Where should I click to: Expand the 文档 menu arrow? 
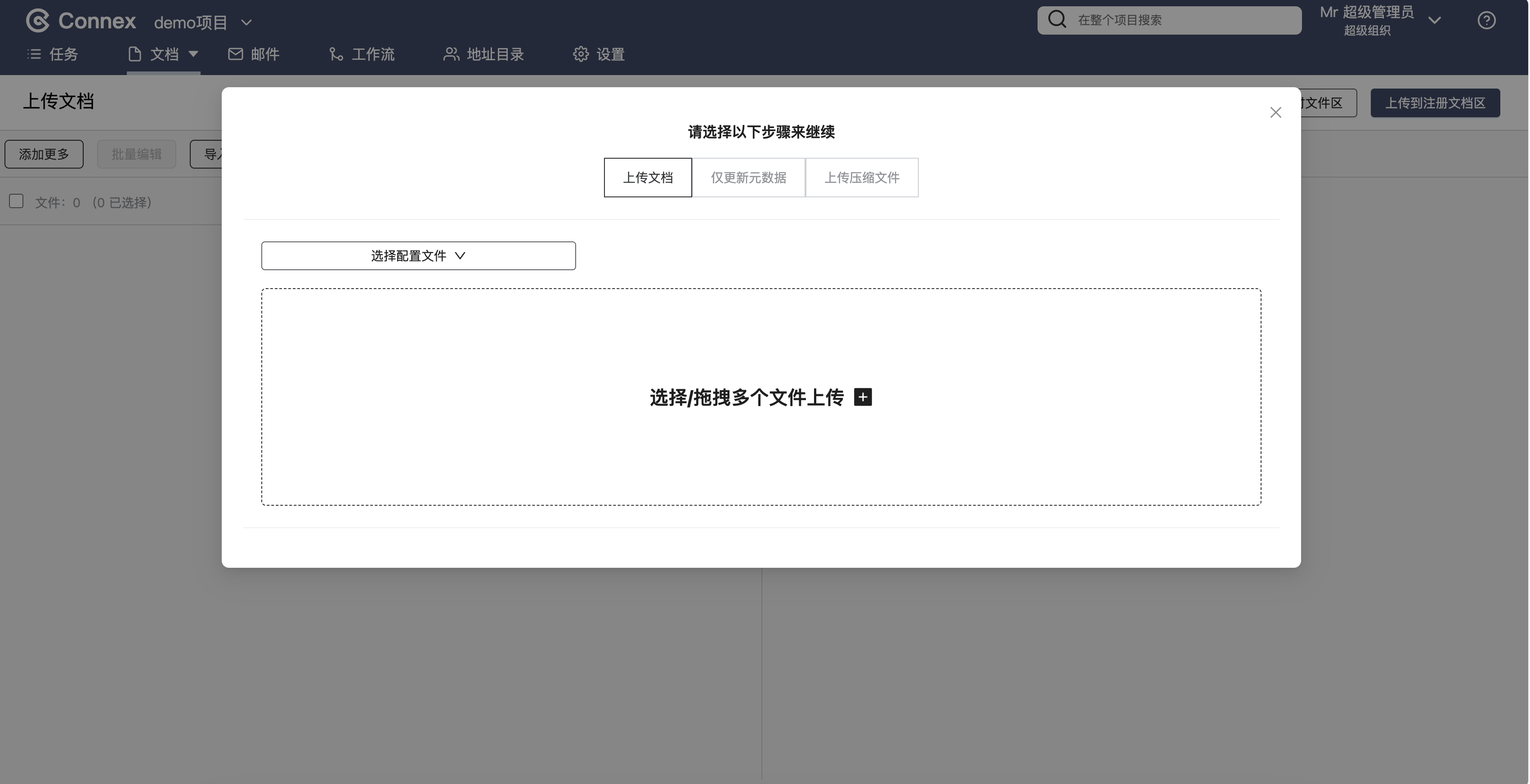pos(193,54)
